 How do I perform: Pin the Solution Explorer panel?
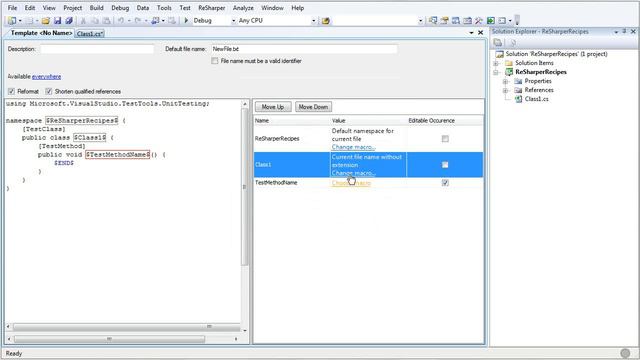pos(624,31)
